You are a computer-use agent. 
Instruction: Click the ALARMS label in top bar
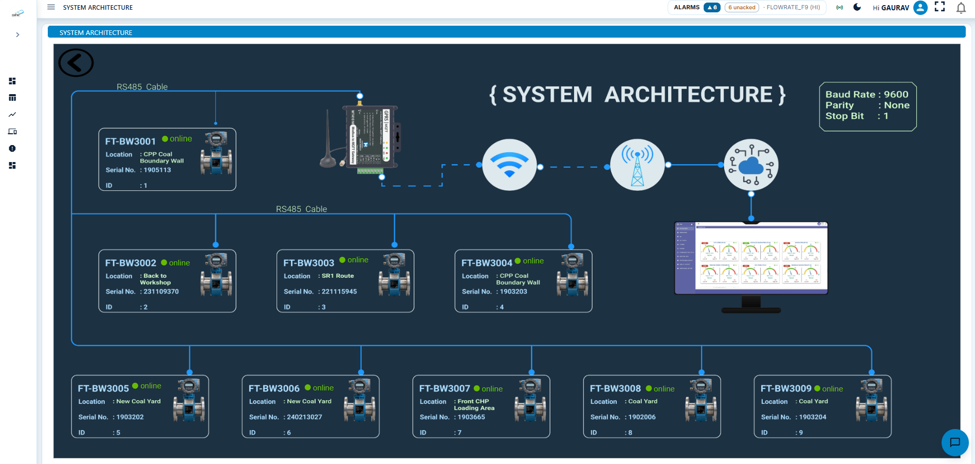coord(686,7)
